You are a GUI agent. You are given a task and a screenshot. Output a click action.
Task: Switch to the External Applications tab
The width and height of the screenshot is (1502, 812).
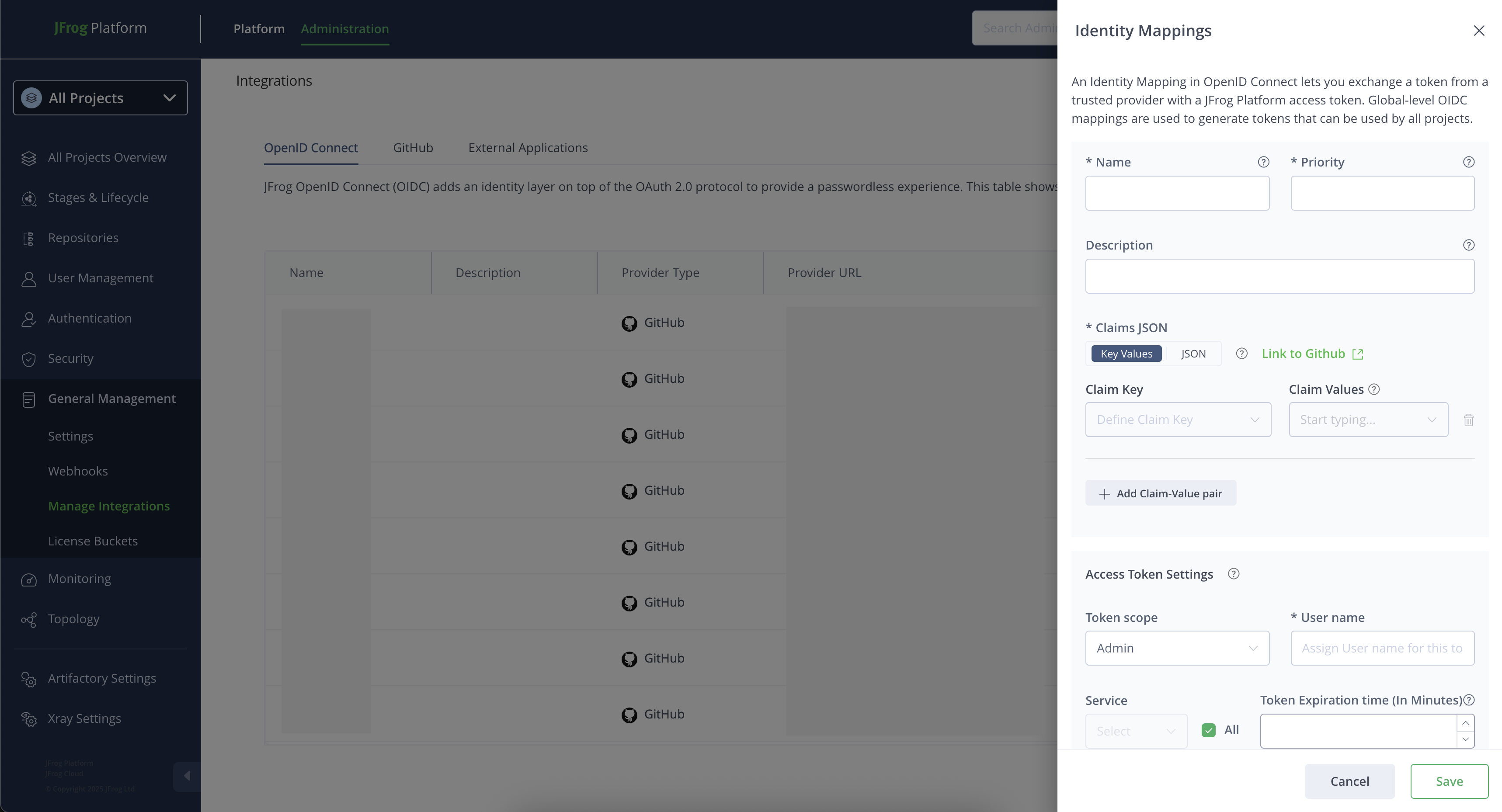click(528, 148)
